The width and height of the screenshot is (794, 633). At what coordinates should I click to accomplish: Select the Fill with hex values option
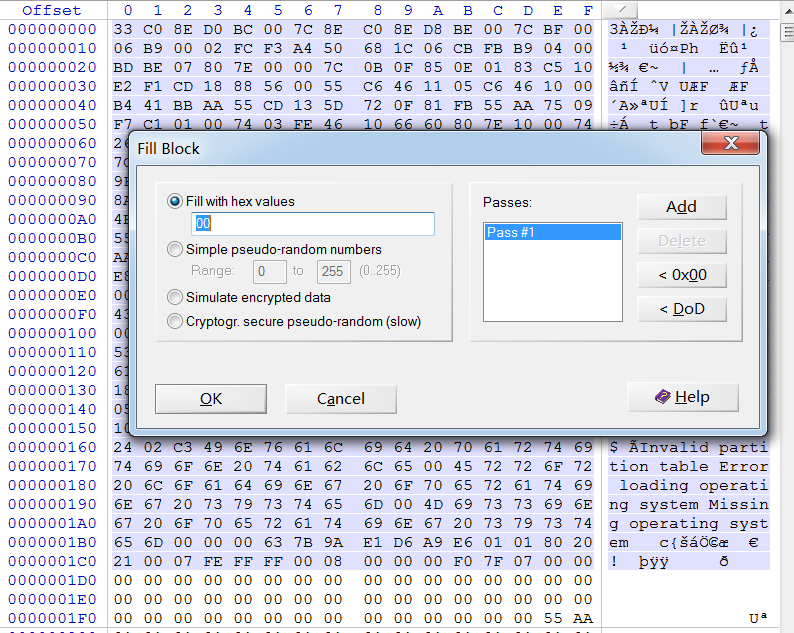click(176, 201)
